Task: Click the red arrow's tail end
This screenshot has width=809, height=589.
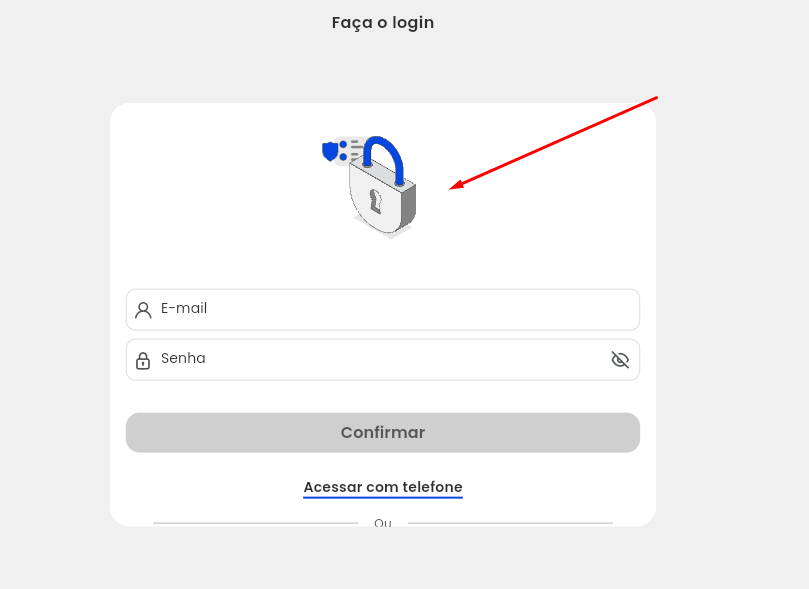Action: click(x=654, y=98)
